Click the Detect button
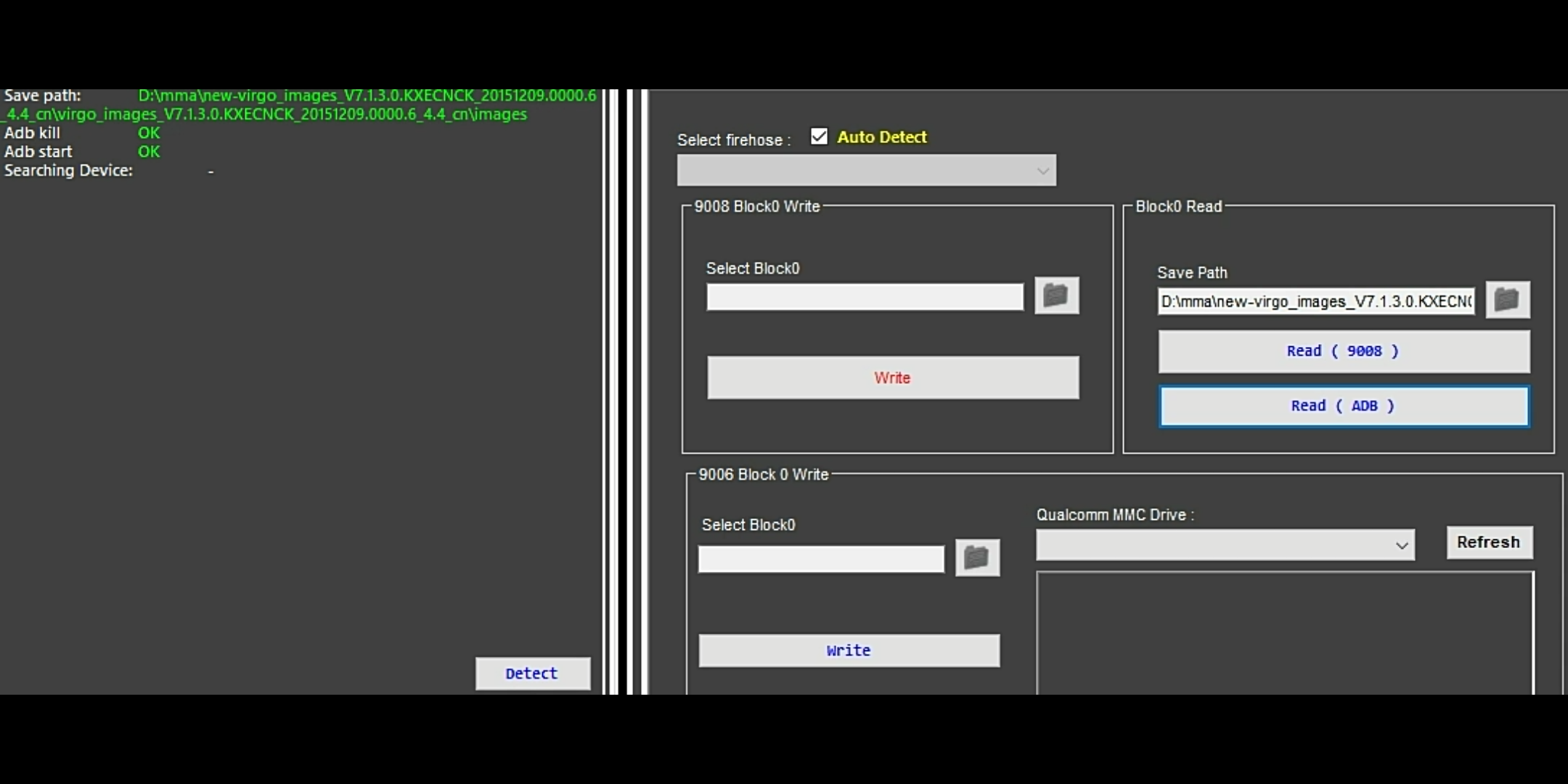 pyautogui.click(x=532, y=674)
